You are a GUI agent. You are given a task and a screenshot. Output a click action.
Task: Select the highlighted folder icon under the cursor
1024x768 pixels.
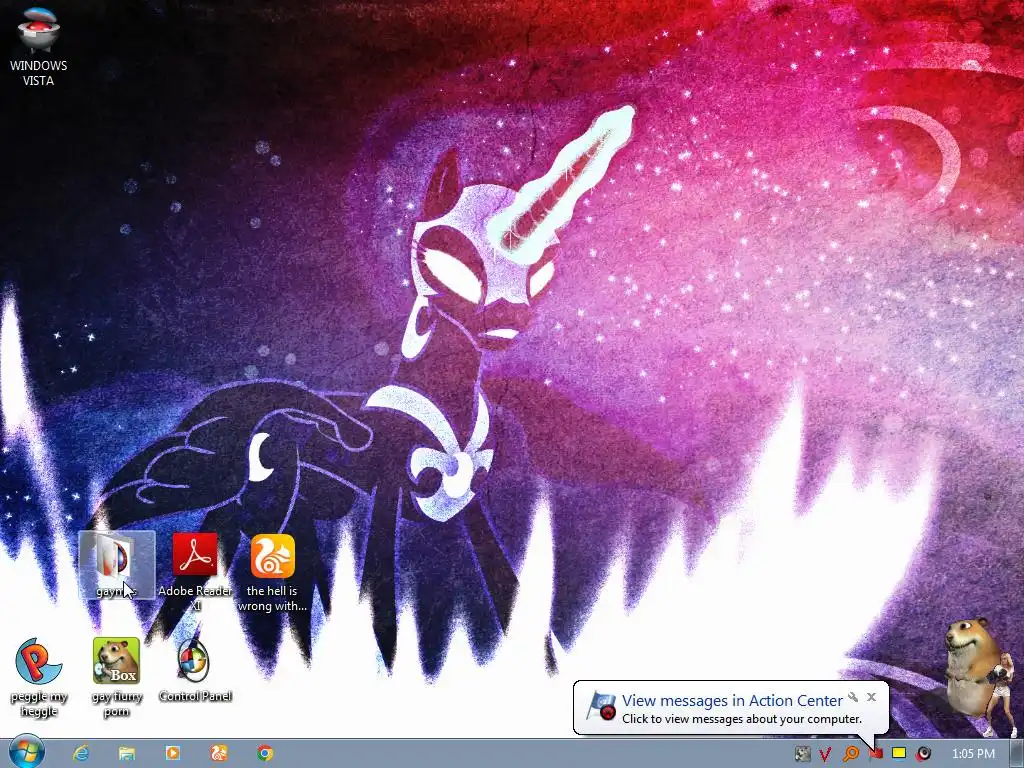coord(117,565)
